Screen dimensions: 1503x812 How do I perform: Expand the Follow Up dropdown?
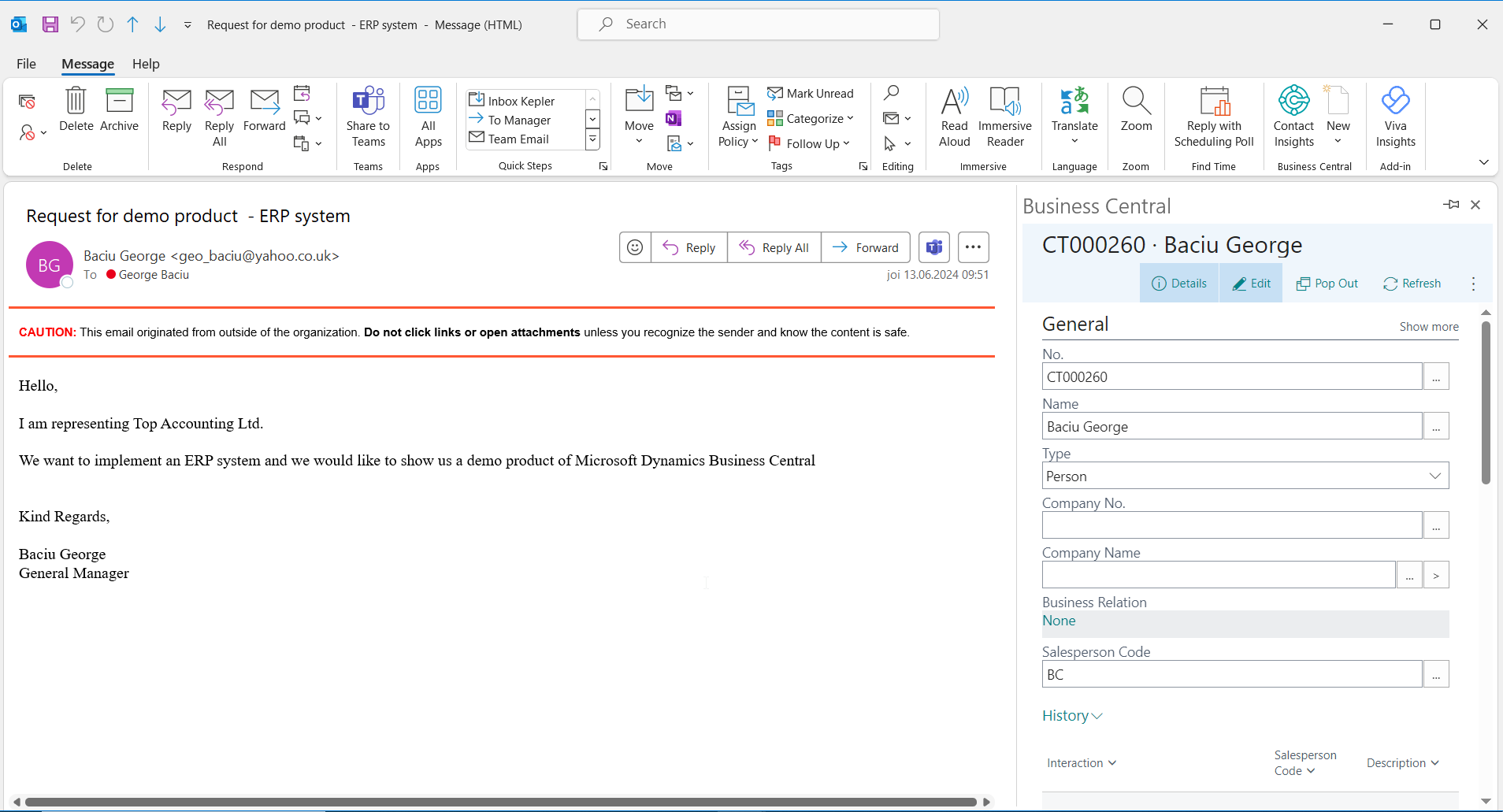tap(847, 143)
